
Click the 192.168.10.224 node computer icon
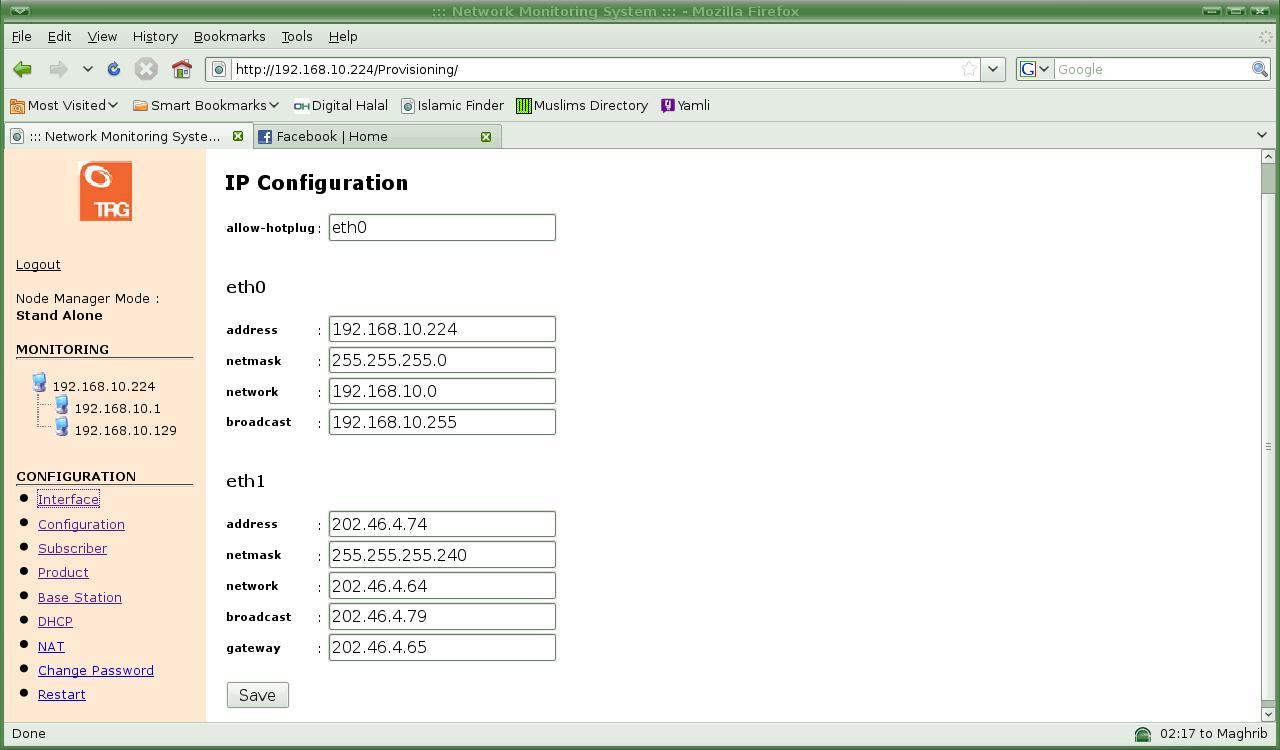pyautogui.click(x=39, y=383)
